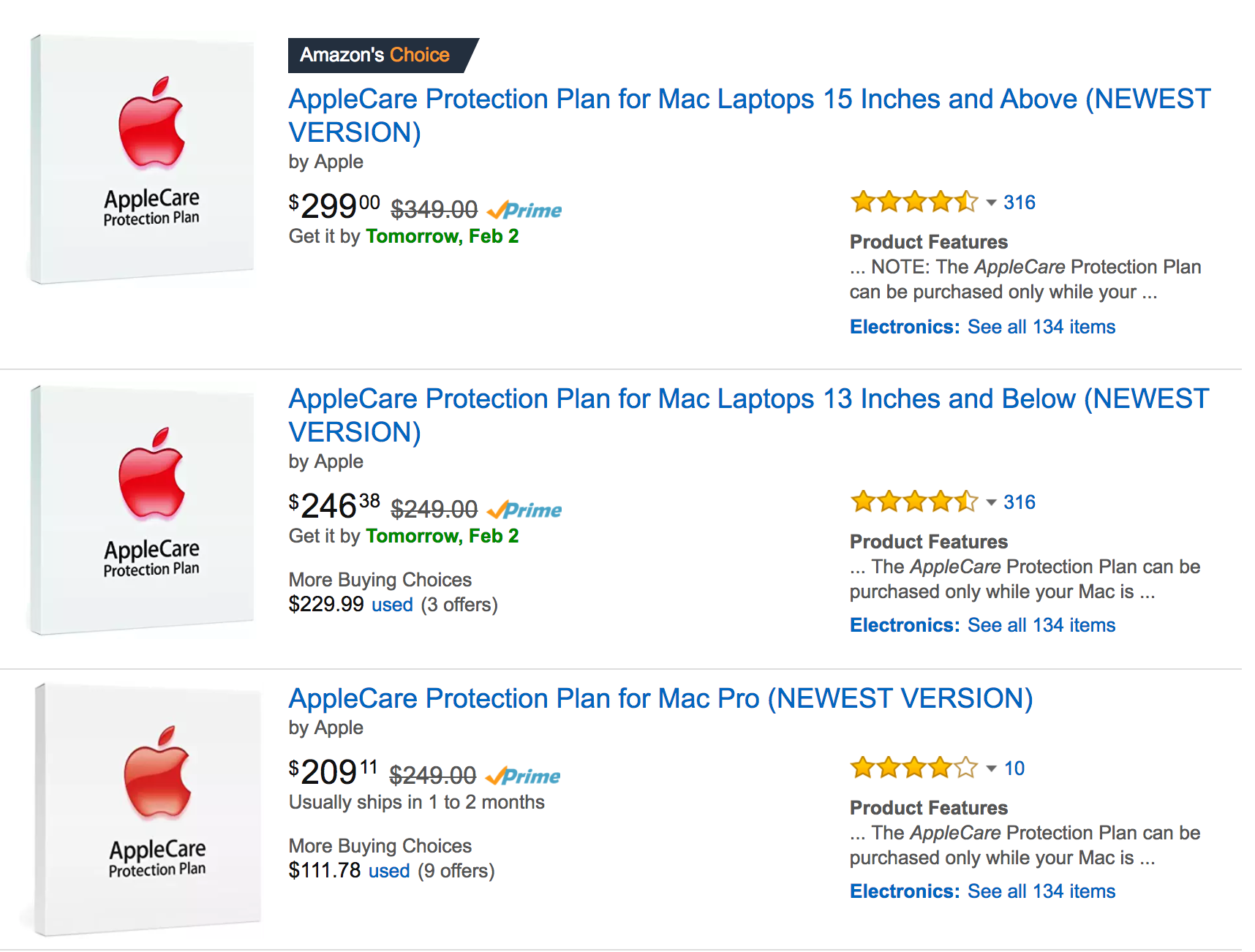This screenshot has width=1255, height=952.
Task: Click the star rating of the 15 Inches plan
Action: (x=913, y=202)
